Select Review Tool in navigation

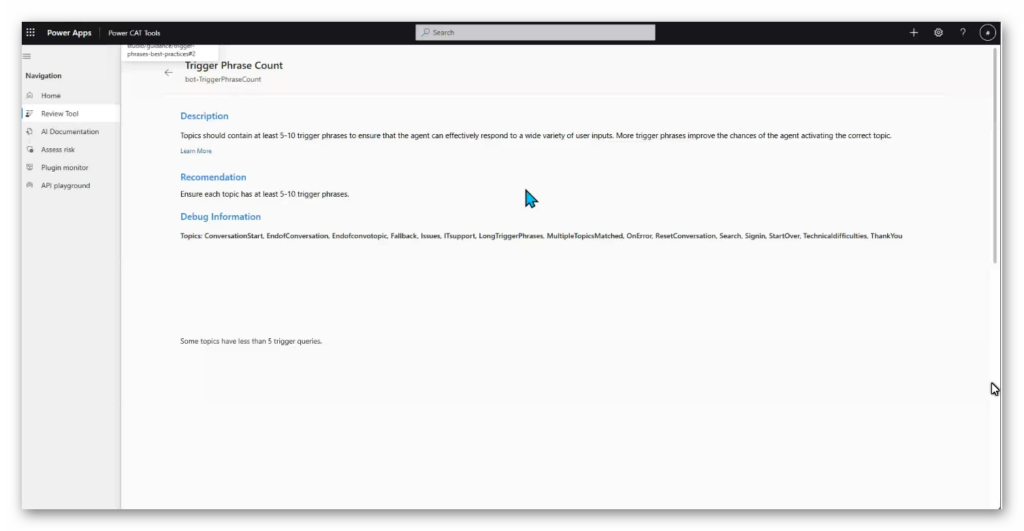click(71, 114)
